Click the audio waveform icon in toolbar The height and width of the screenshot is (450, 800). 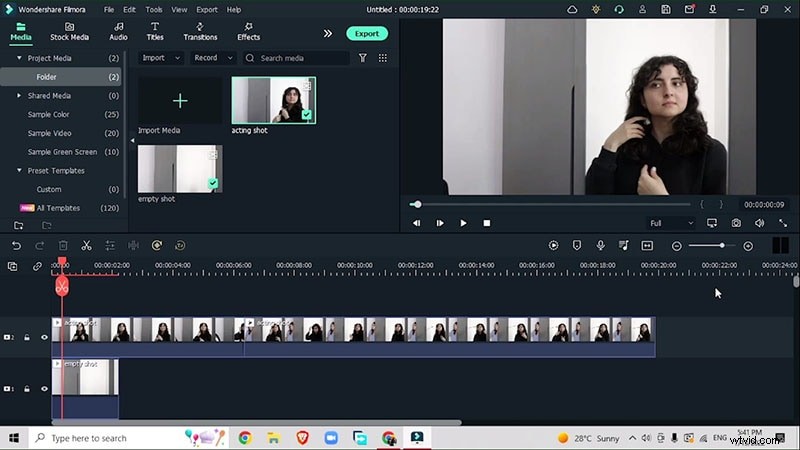[133, 246]
